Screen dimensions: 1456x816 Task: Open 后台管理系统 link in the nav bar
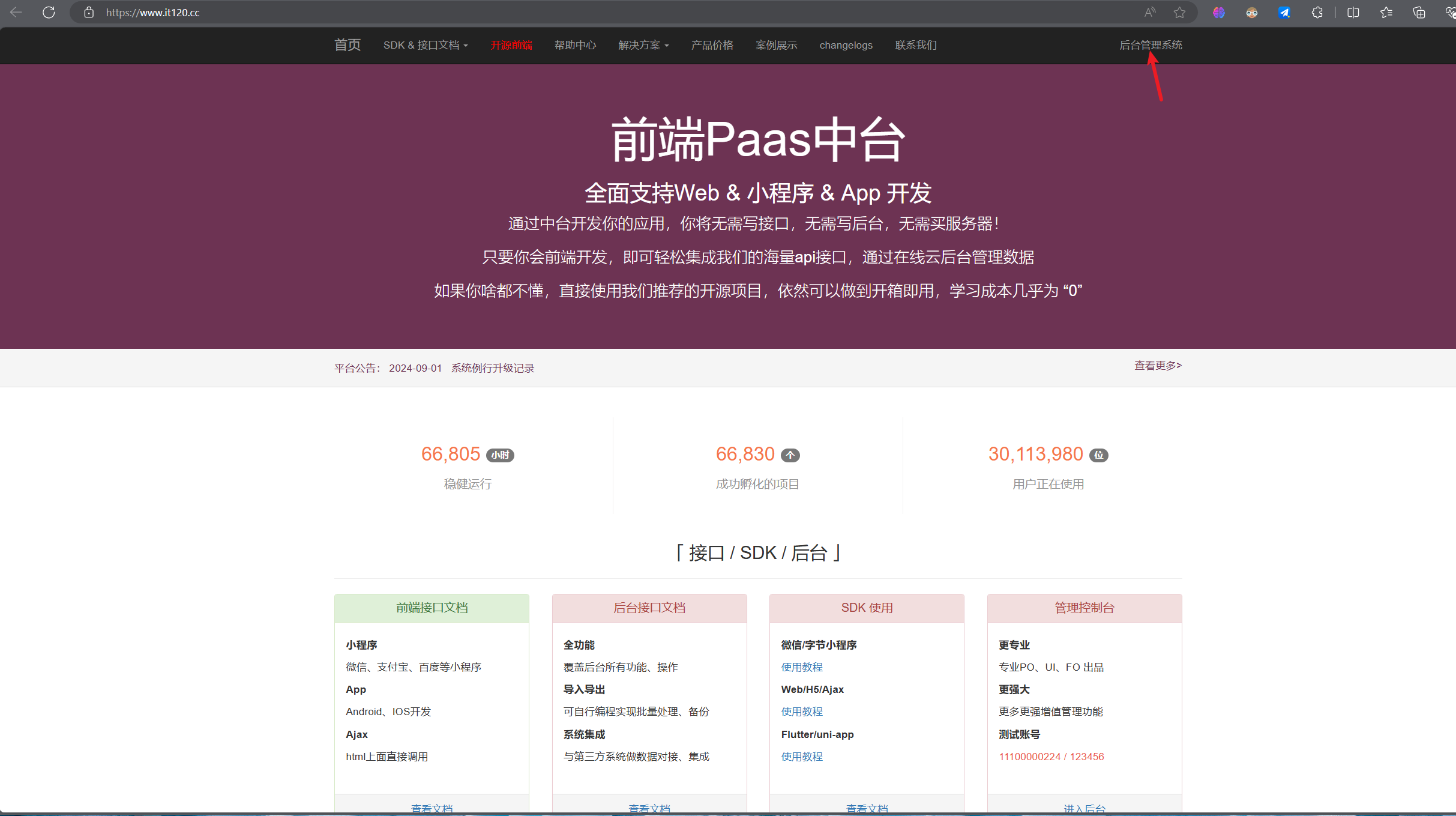(x=1151, y=45)
